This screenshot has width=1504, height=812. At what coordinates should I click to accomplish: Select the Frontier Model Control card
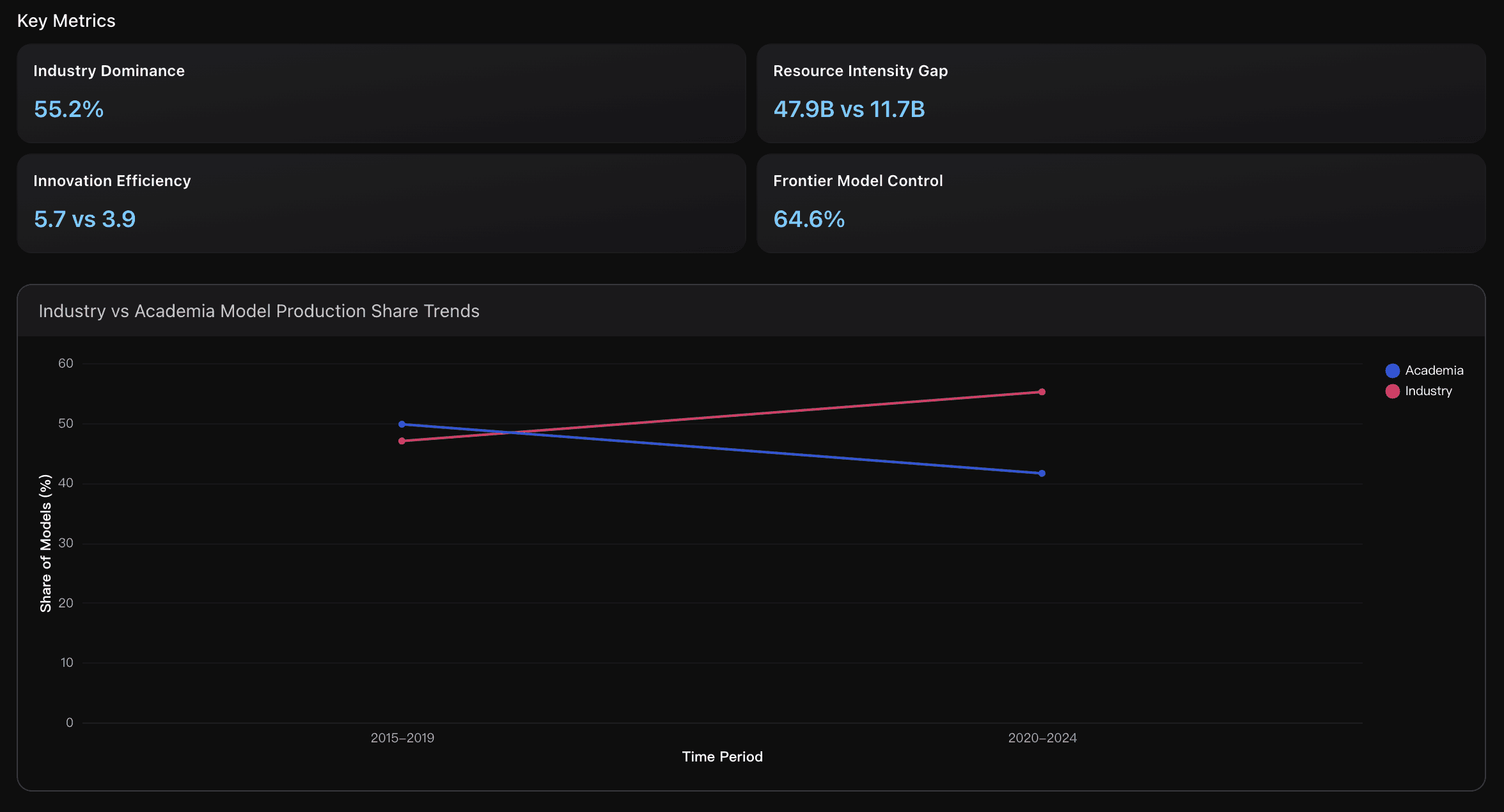(1120, 203)
